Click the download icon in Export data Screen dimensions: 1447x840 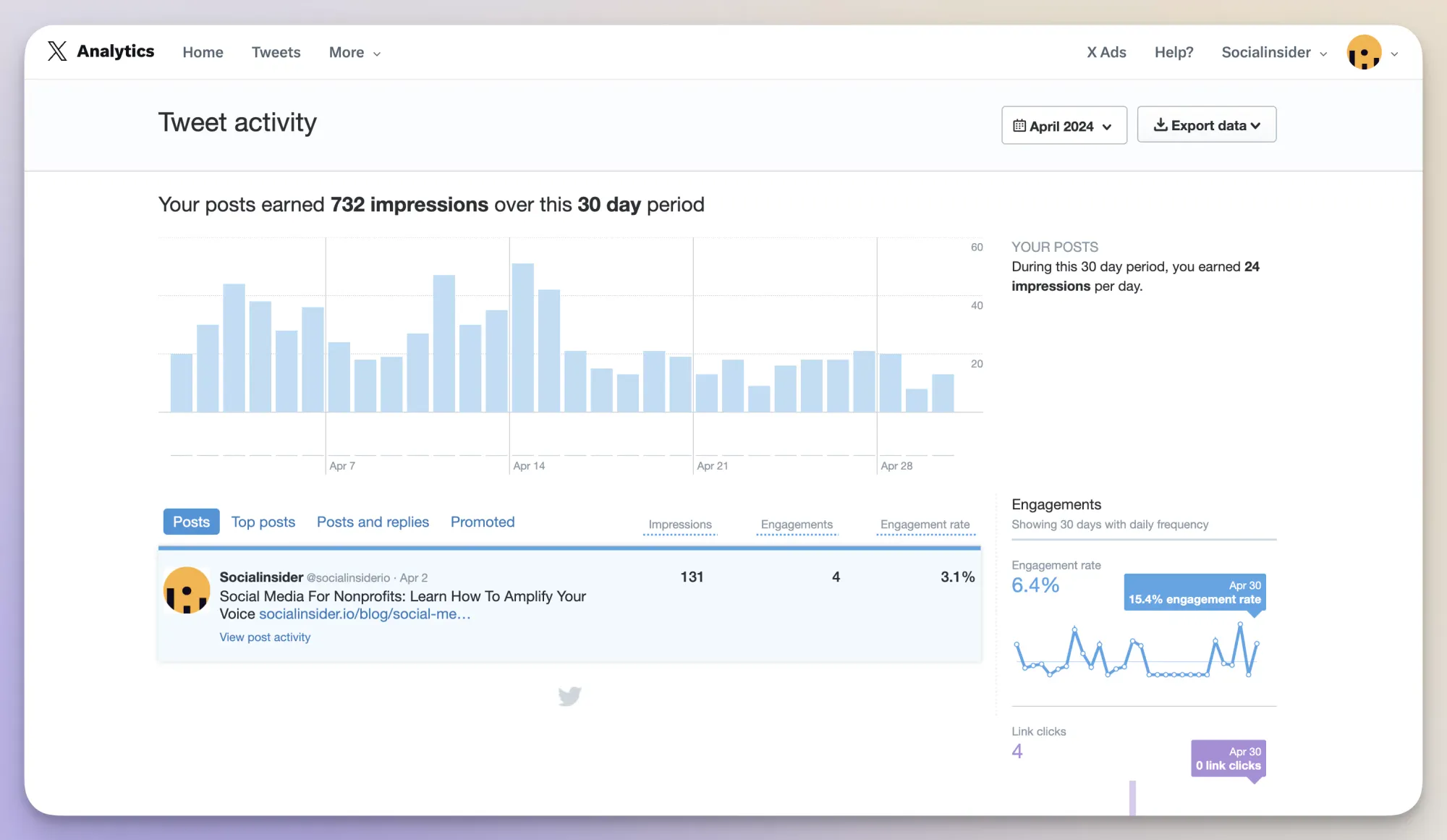[1160, 124]
